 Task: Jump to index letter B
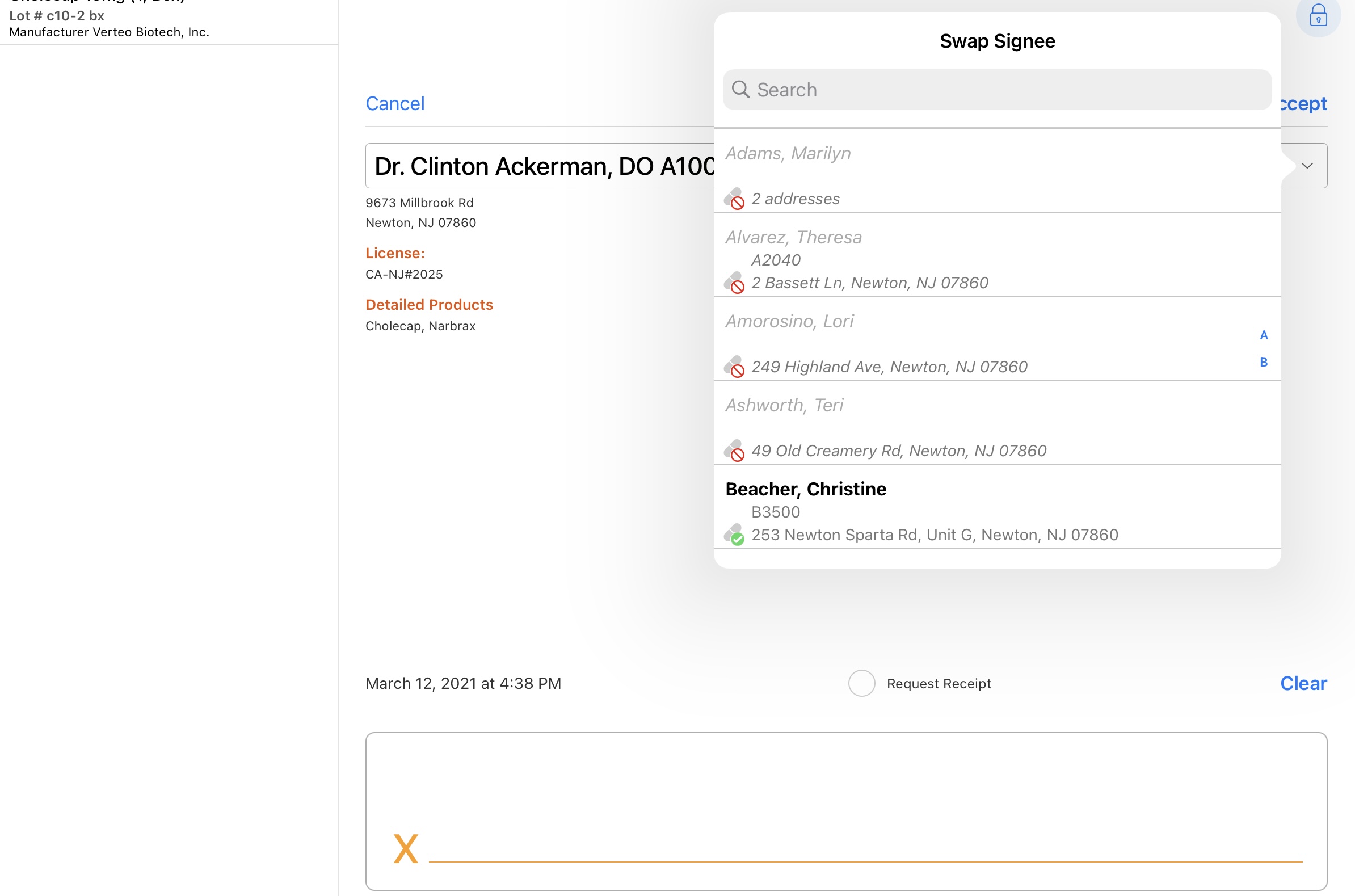[x=1264, y=362]
